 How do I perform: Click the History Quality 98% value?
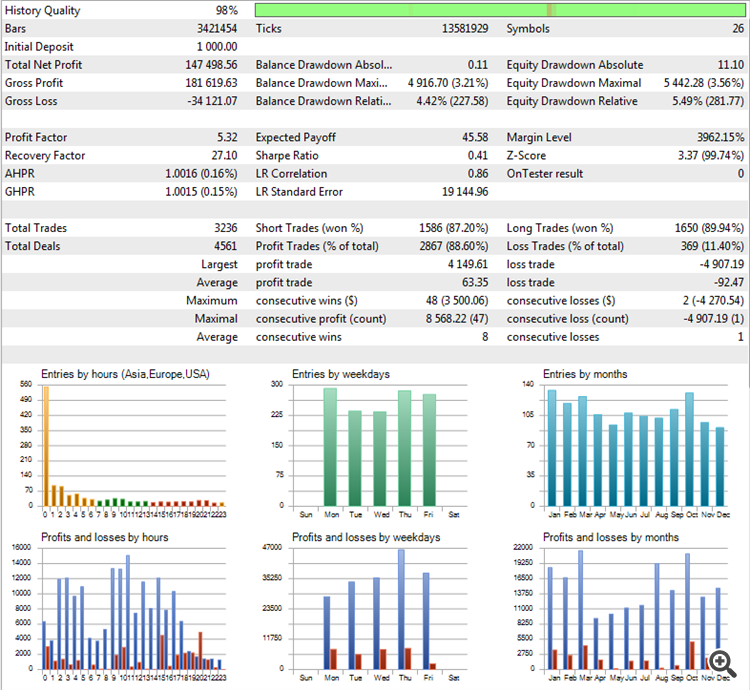[x=225, y=11]
